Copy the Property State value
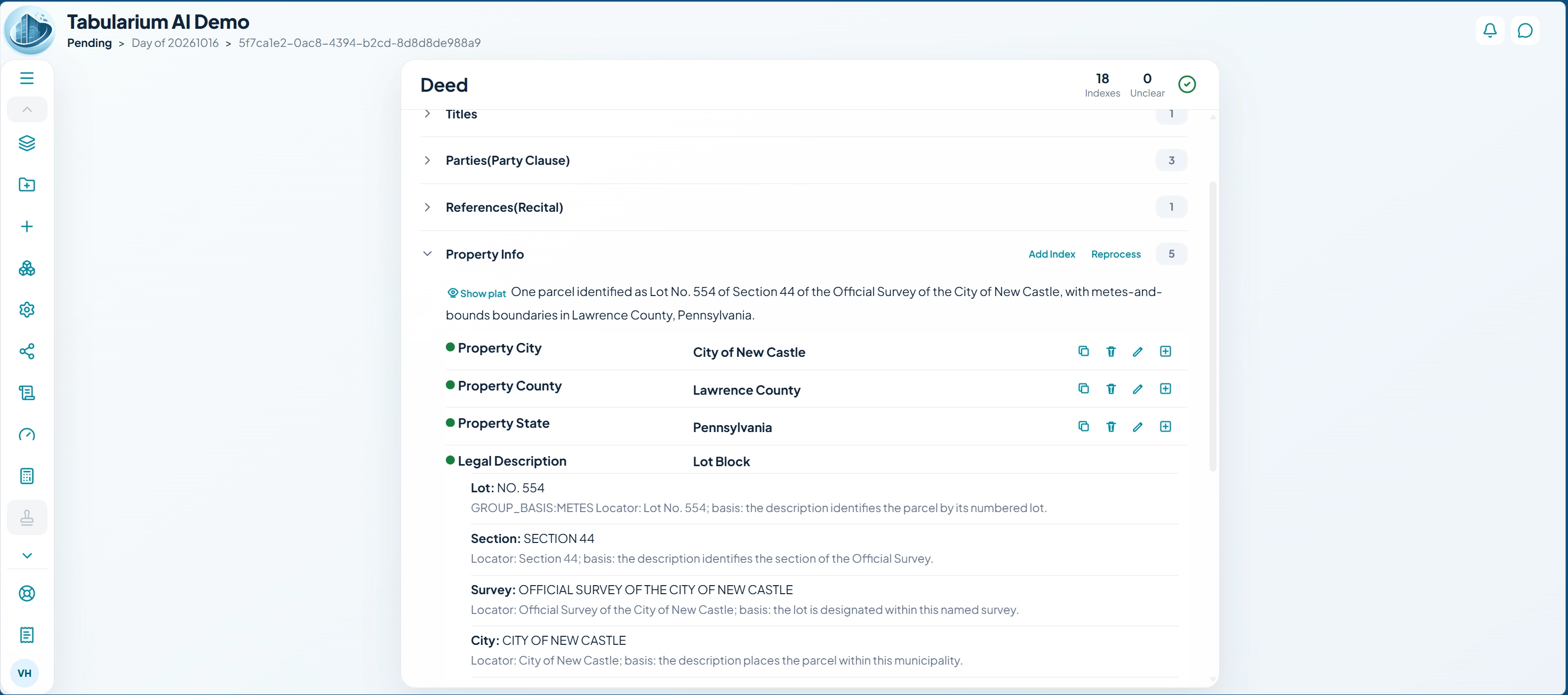1568x695 pixels. tap(1084, 426)
